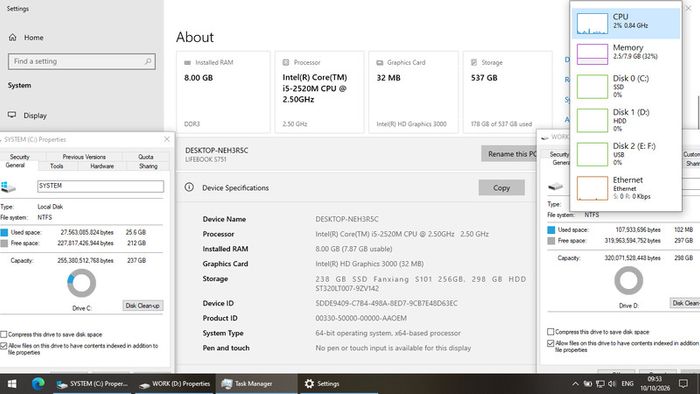Open the taskbar clock and date
The image size is (700, 394).
tap(655, 384)
